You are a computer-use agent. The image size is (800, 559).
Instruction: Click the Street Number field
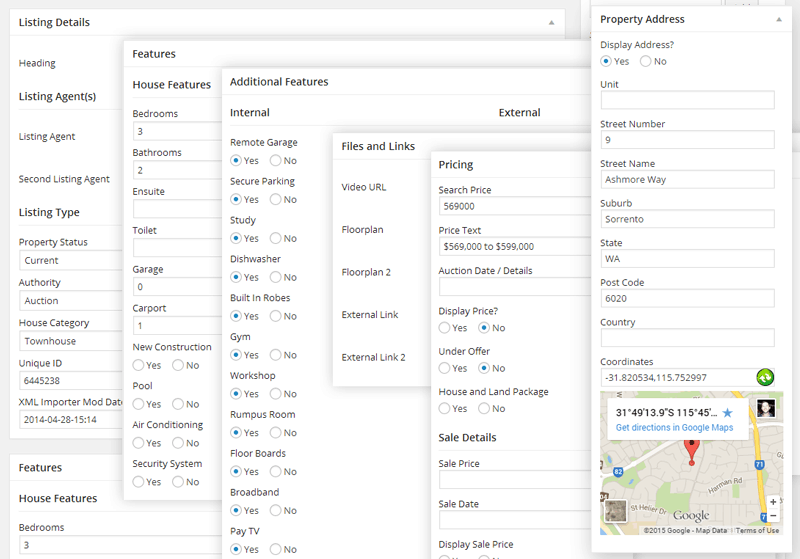pyautogui.click(x=687, y=140)
